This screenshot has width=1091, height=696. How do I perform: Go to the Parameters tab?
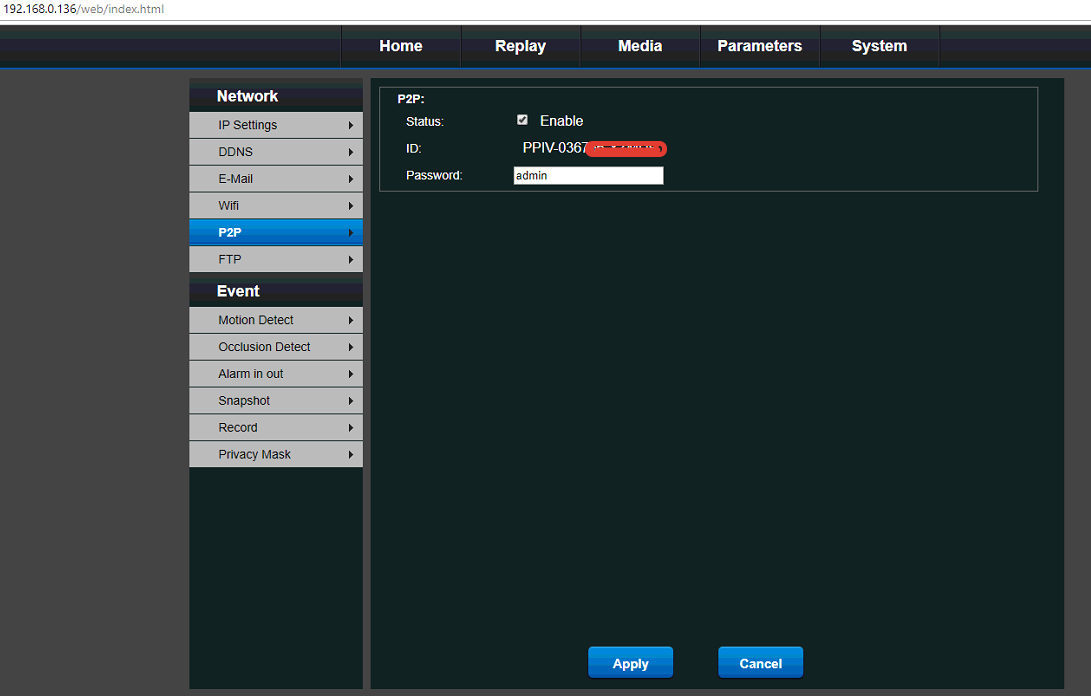[x=759, y=46]
